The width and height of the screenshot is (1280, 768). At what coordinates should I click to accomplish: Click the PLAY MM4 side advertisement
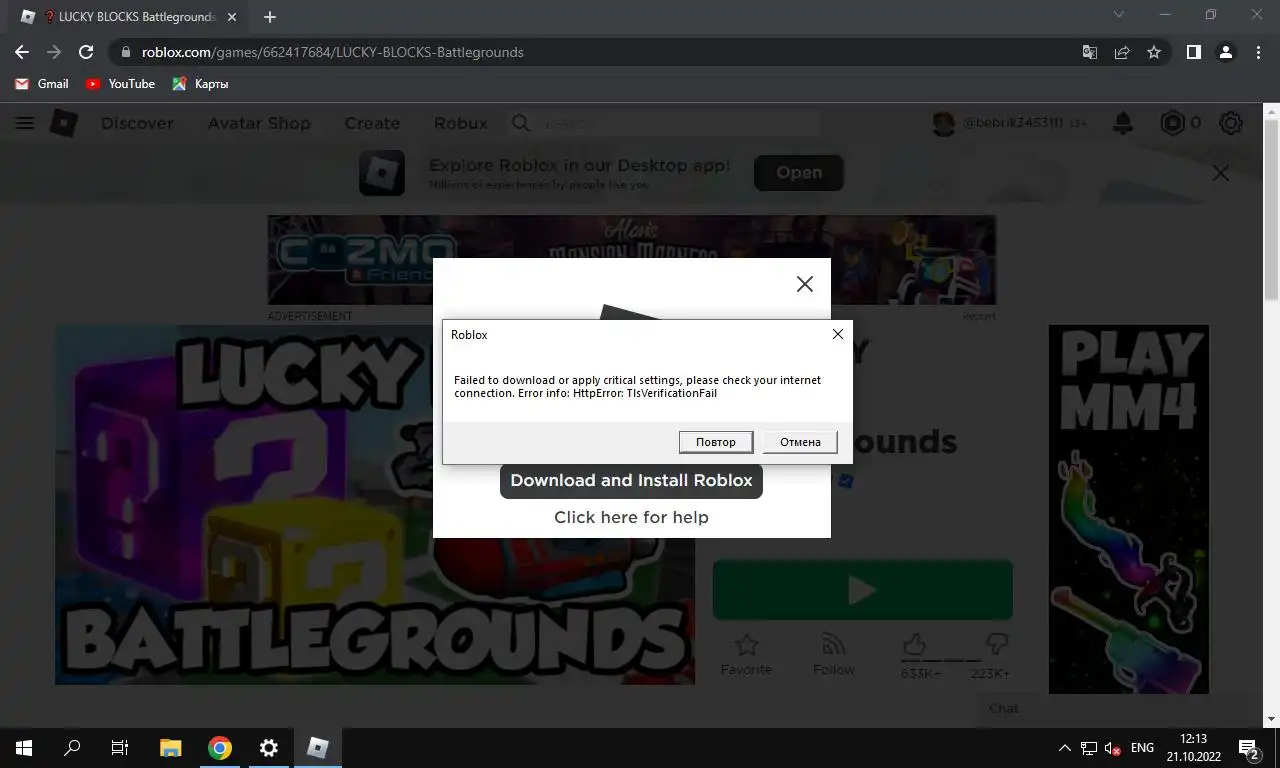pos(1128,509)
